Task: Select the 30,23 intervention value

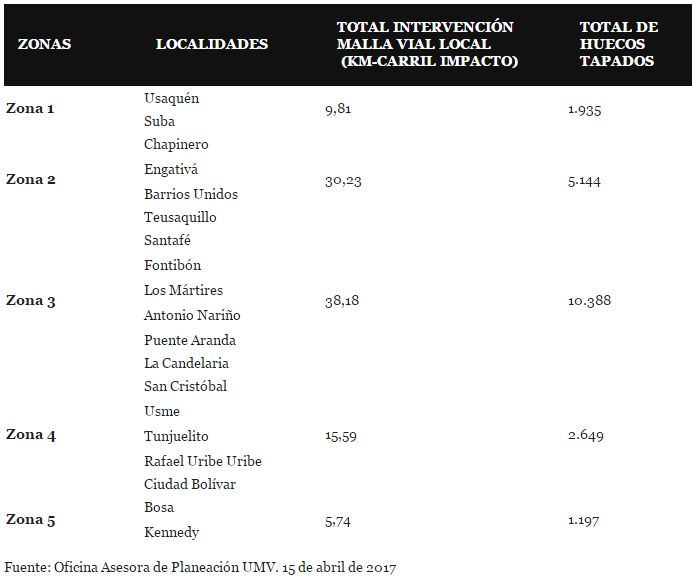Action: coord(343,180)
